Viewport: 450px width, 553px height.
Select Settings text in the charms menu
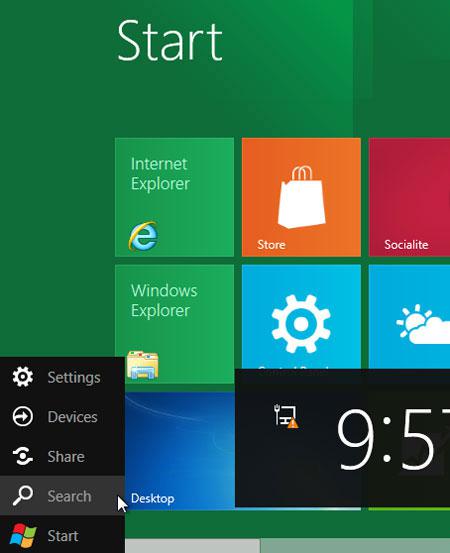coord(74,378)
